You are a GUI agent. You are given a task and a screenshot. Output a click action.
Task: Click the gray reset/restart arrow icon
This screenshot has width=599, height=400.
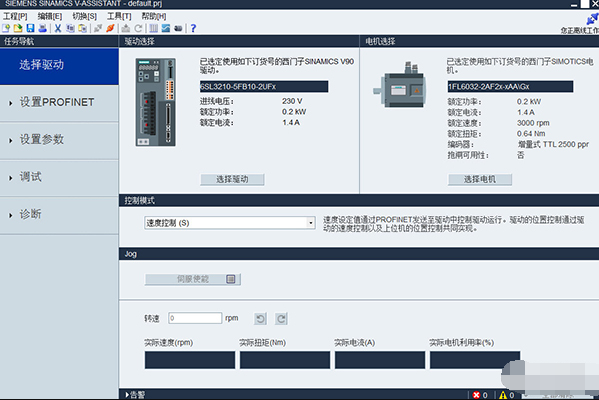coord(138,28)
